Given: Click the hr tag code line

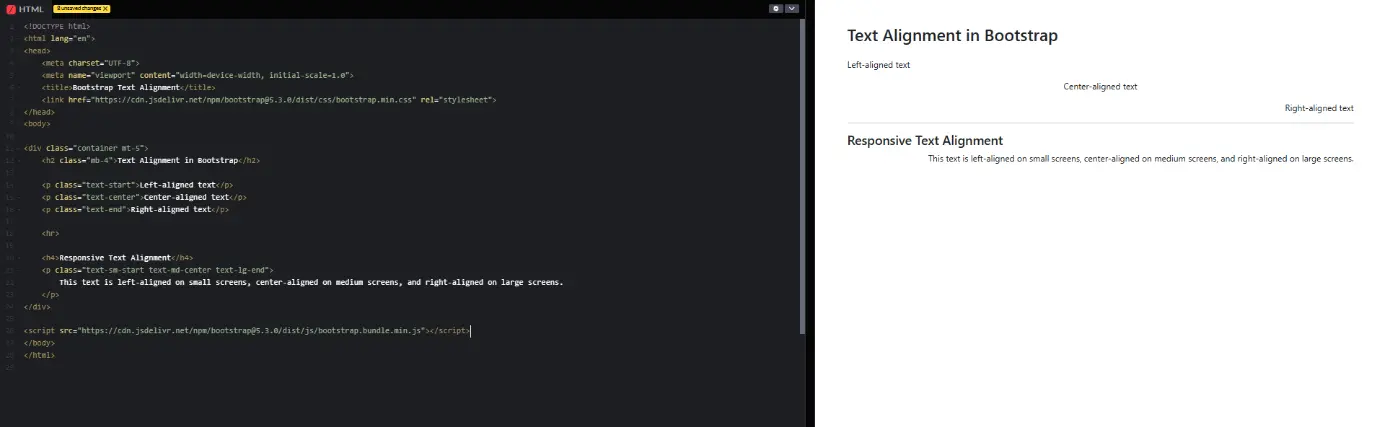Looking at the screenshot, I should tap(50, 233).
